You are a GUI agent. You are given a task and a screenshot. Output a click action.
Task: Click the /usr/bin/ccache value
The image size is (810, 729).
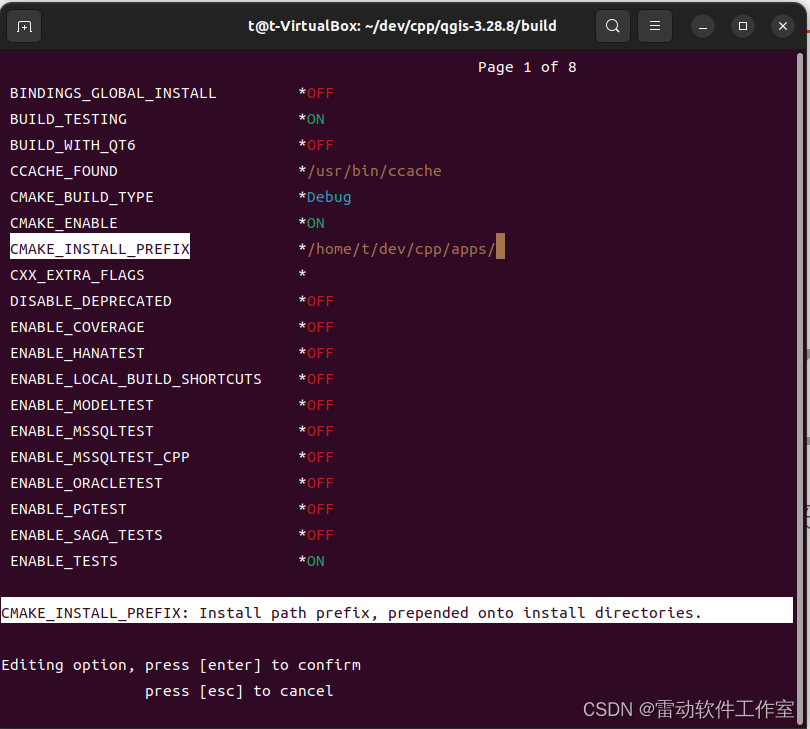coord(374,171)
